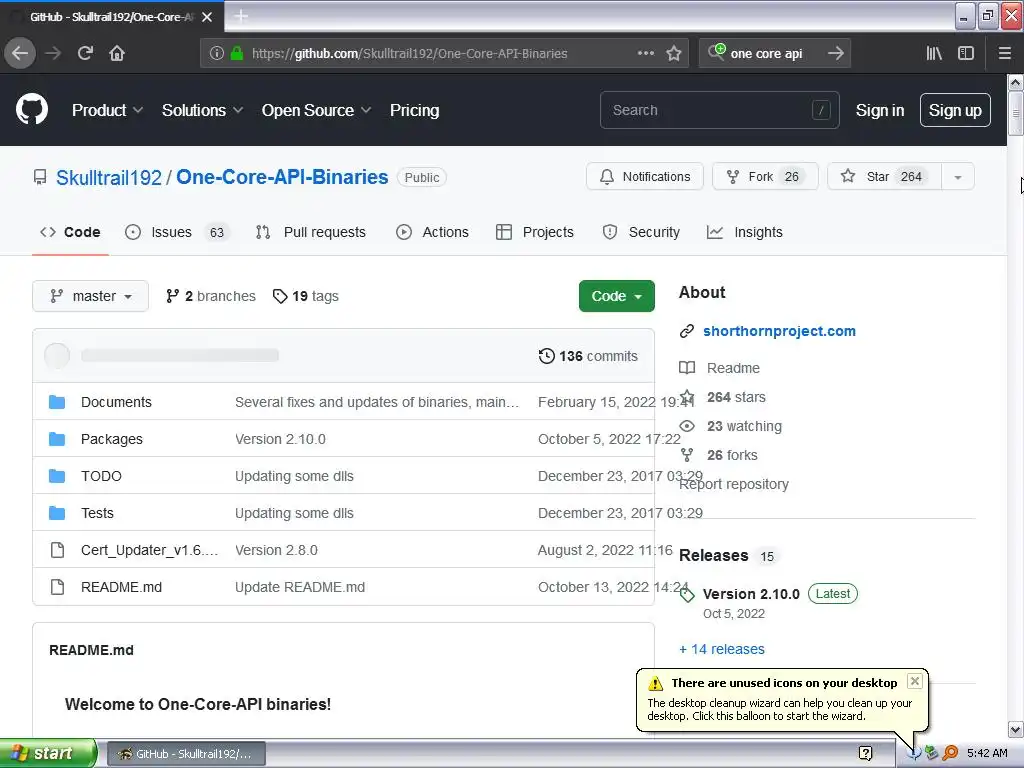Screen dimensions: 1024x768
Task: Run the 'one core api' search arrow
Action: 835,54
